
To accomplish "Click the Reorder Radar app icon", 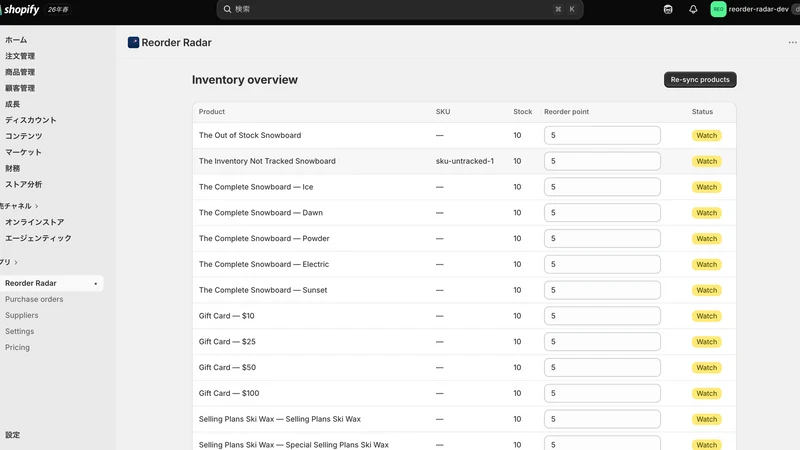I will pyautogui.click(x=133, y=42).
